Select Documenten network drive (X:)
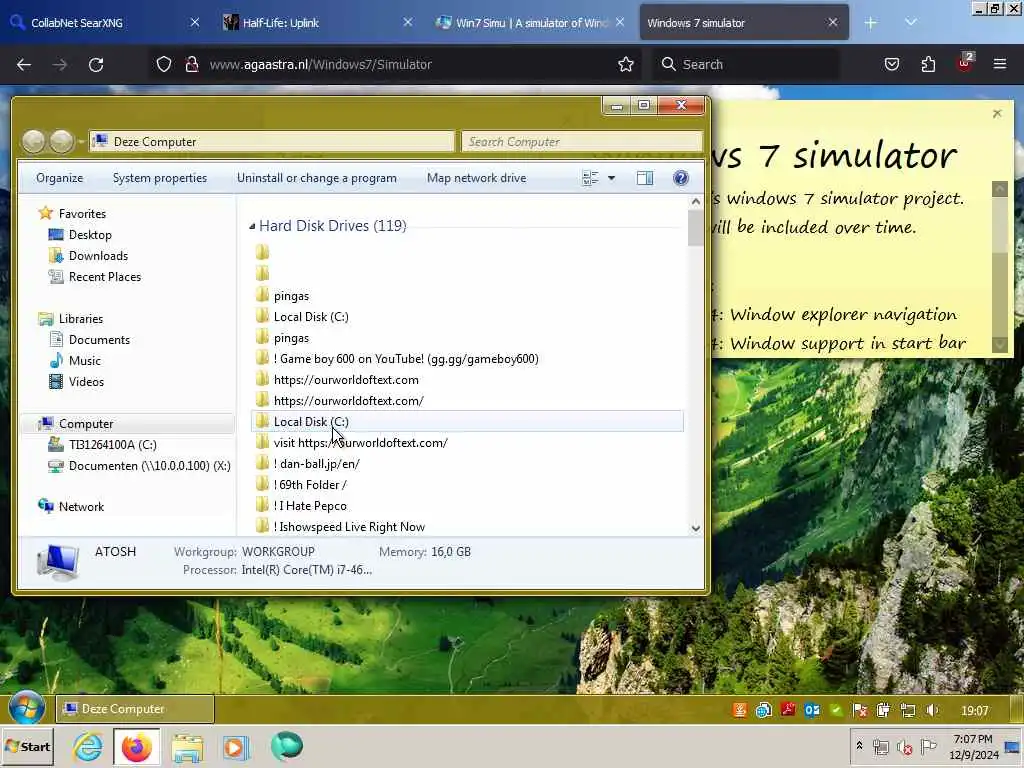The height and width of the screenshot is (768, 1024). [150, 466]
